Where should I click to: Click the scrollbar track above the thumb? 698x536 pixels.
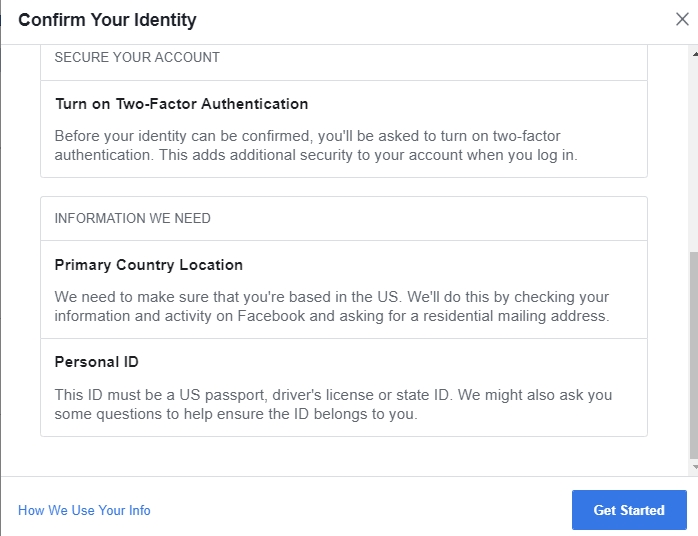pyautogui.click(x=694, y=150)
